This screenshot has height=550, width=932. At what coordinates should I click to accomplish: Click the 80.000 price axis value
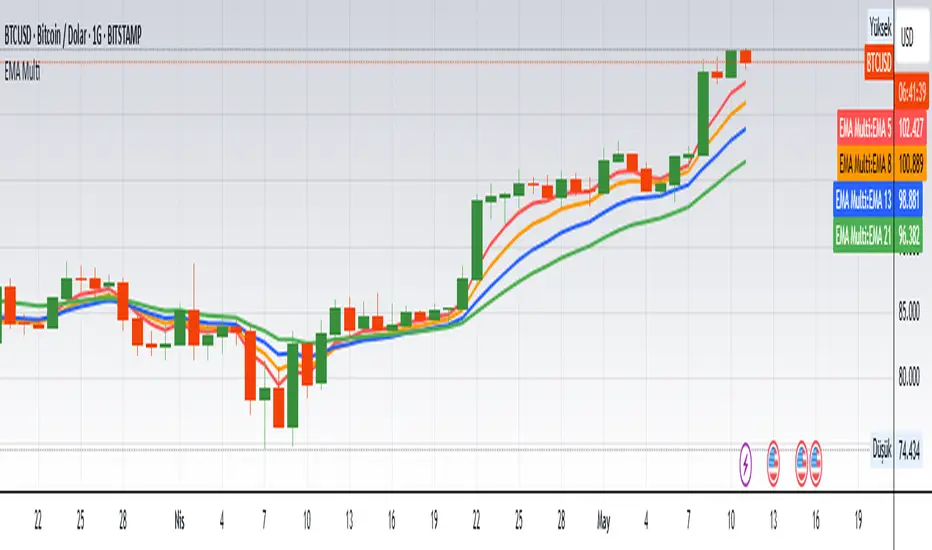[x=909, y=376]
